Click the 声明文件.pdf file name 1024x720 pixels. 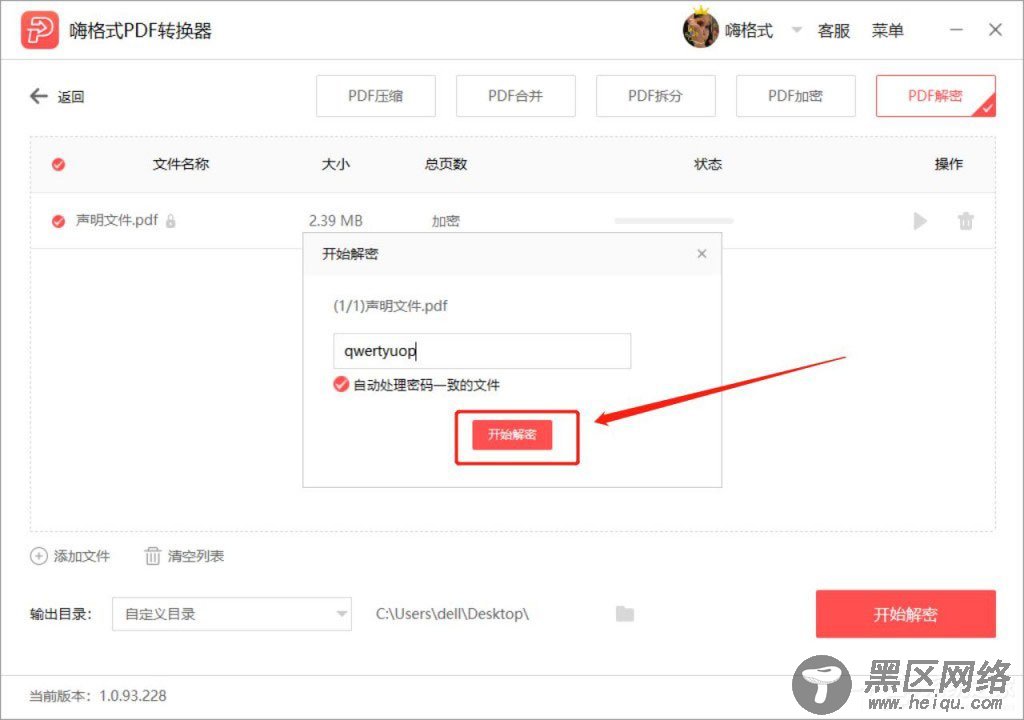(x=117, y=220)
